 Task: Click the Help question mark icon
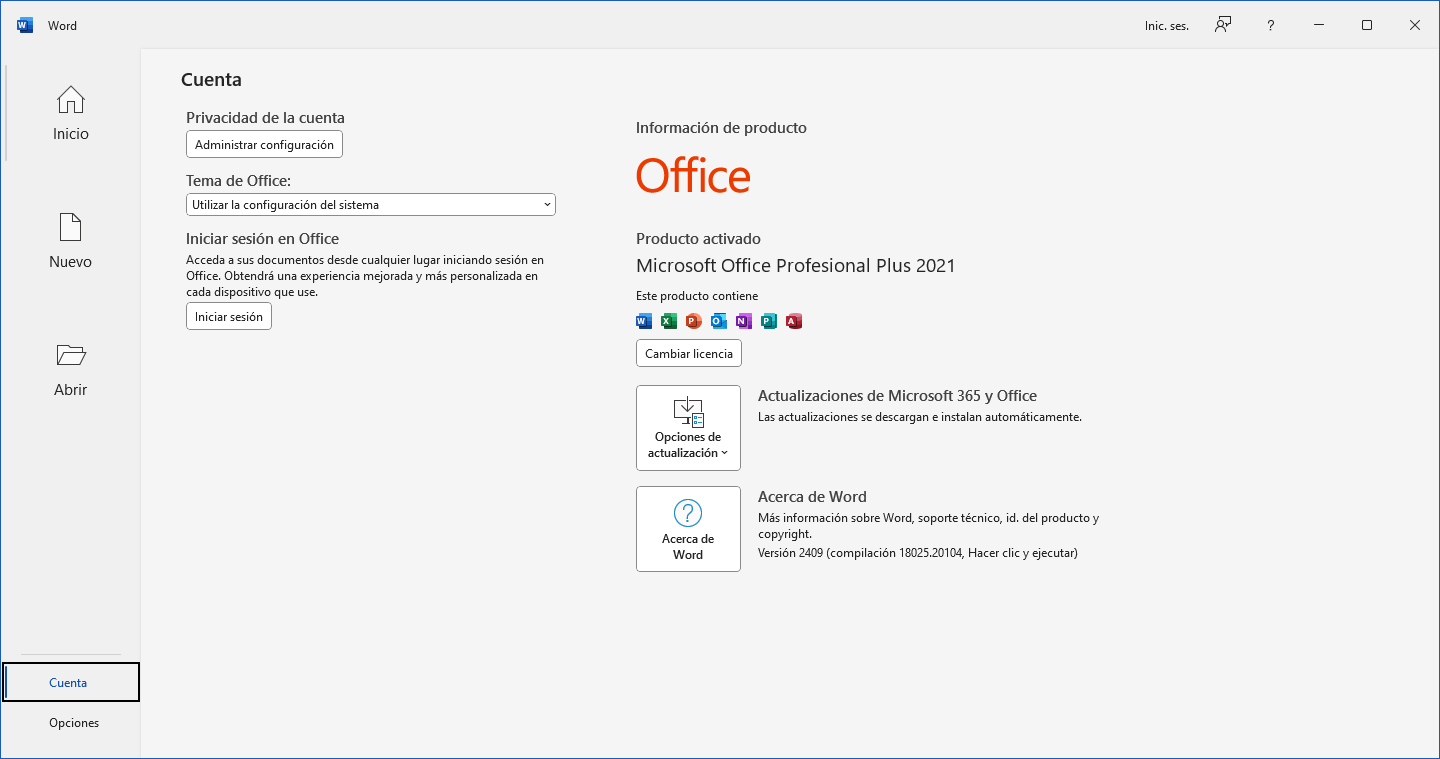point(1270,25)
